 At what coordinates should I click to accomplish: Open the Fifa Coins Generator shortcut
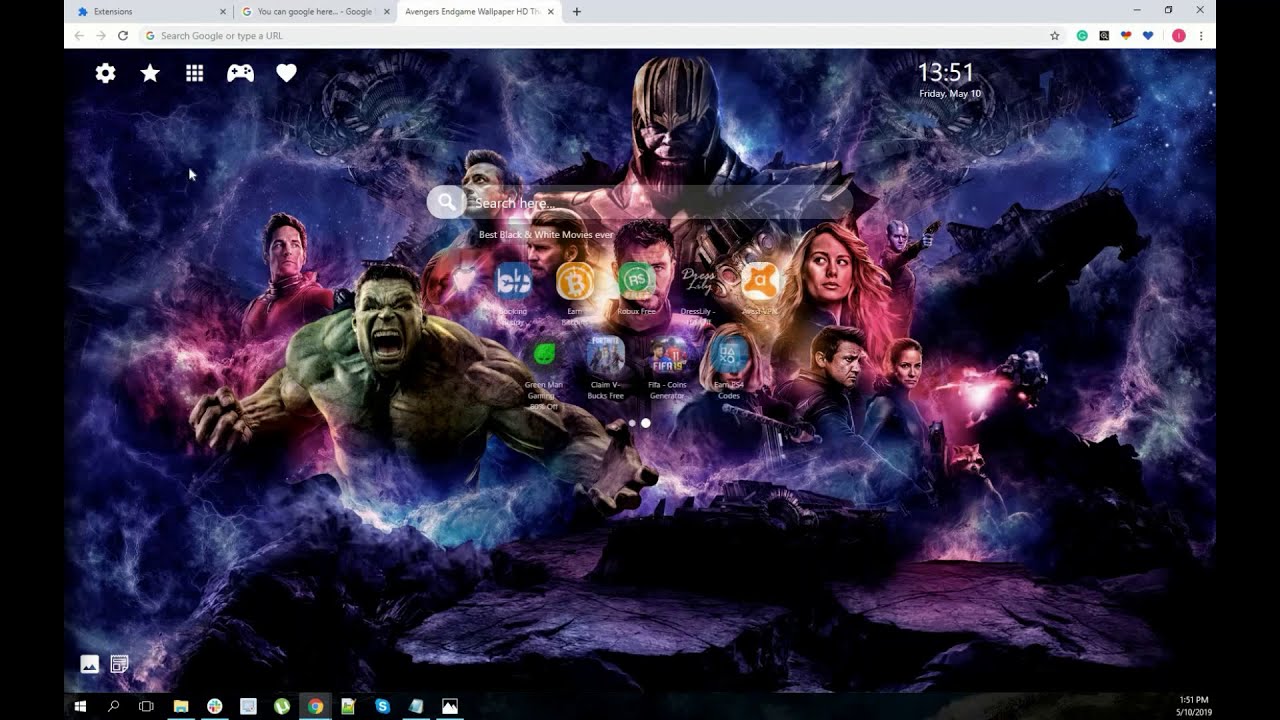[x=667, y=354]
